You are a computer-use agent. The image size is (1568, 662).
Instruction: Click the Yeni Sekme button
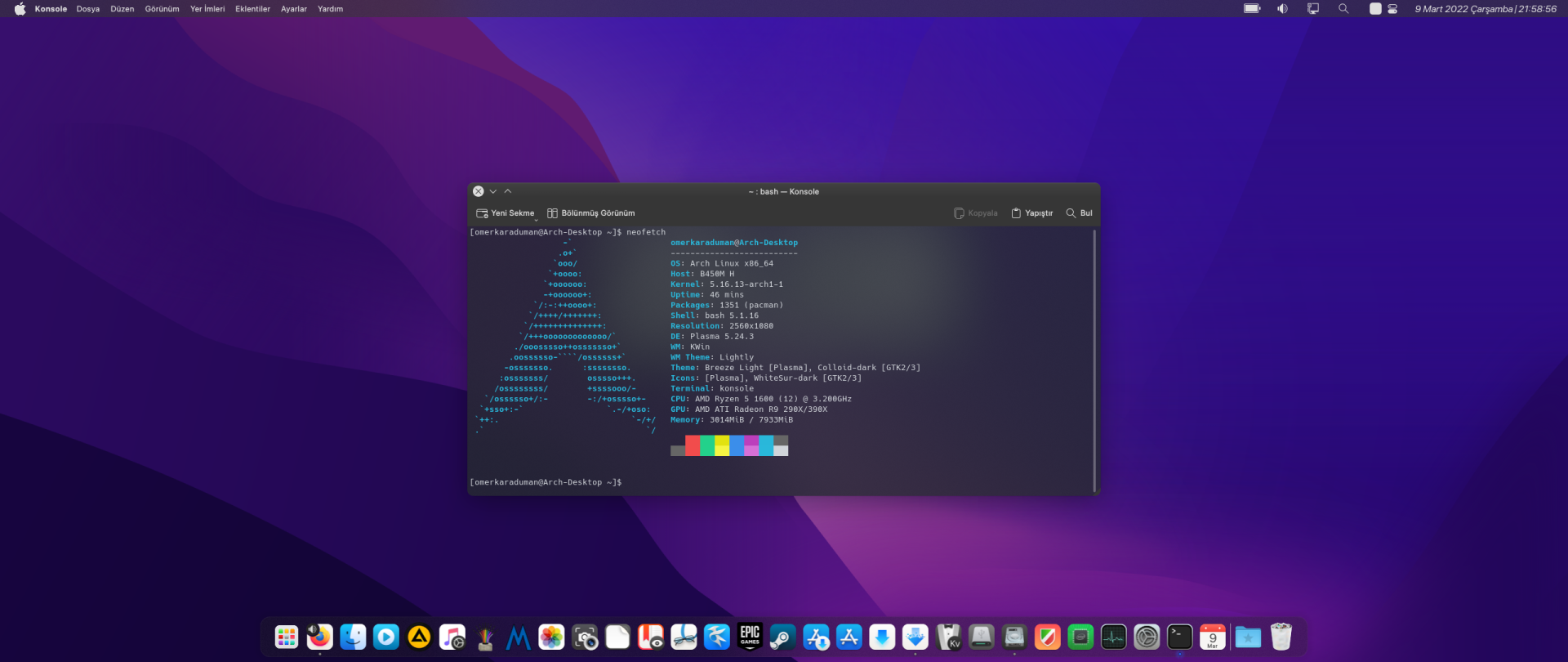(505, 213)
